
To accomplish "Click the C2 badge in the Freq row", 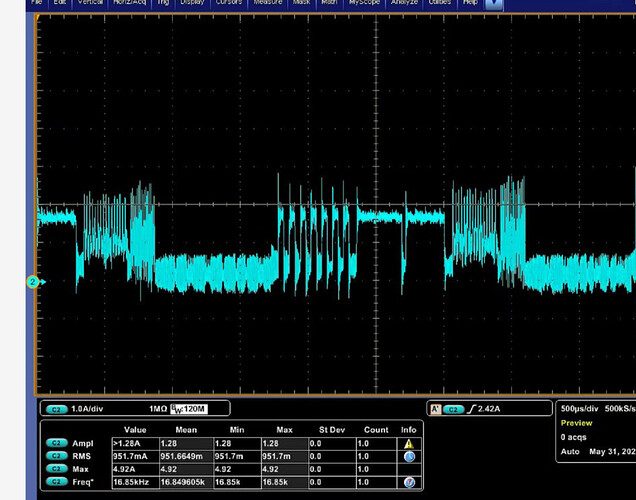I will 57,482.
